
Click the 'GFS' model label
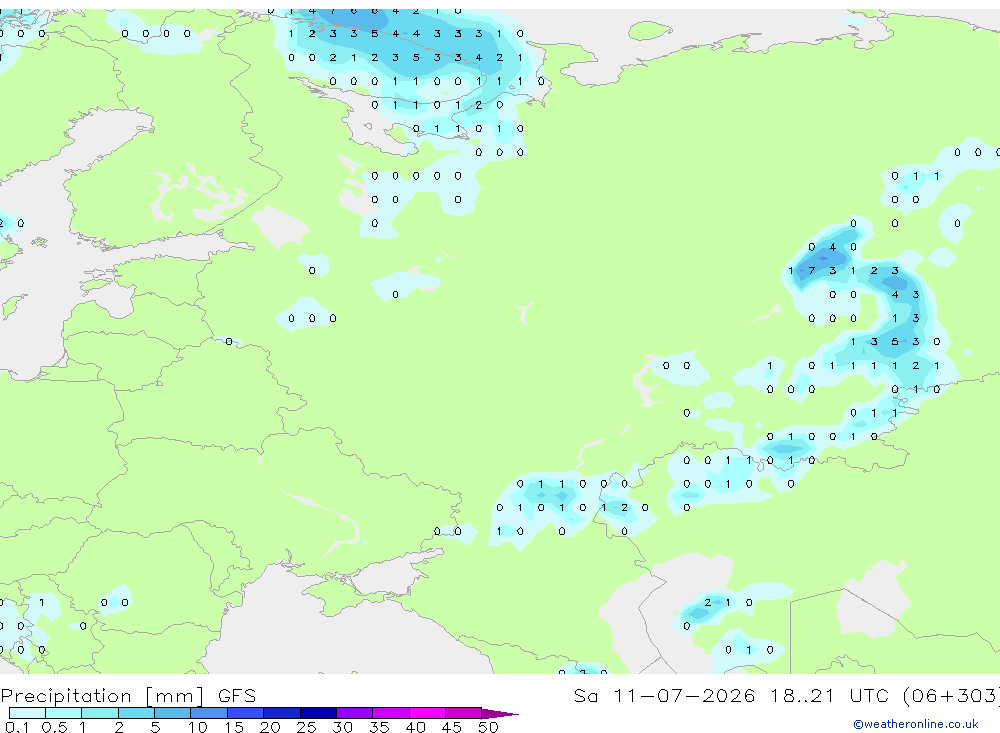point(237,695)
